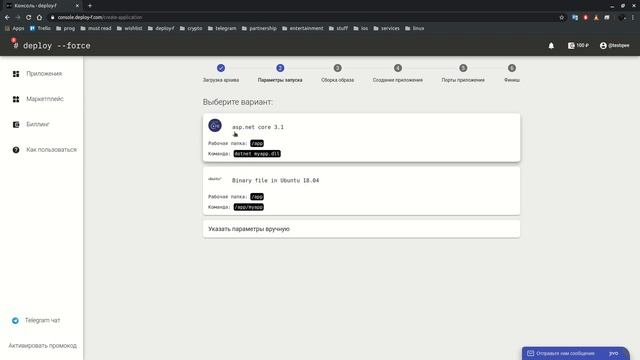The image size is (640, 360).
Task: Open the telegram bookmarks folder
Action: [222, 29]
